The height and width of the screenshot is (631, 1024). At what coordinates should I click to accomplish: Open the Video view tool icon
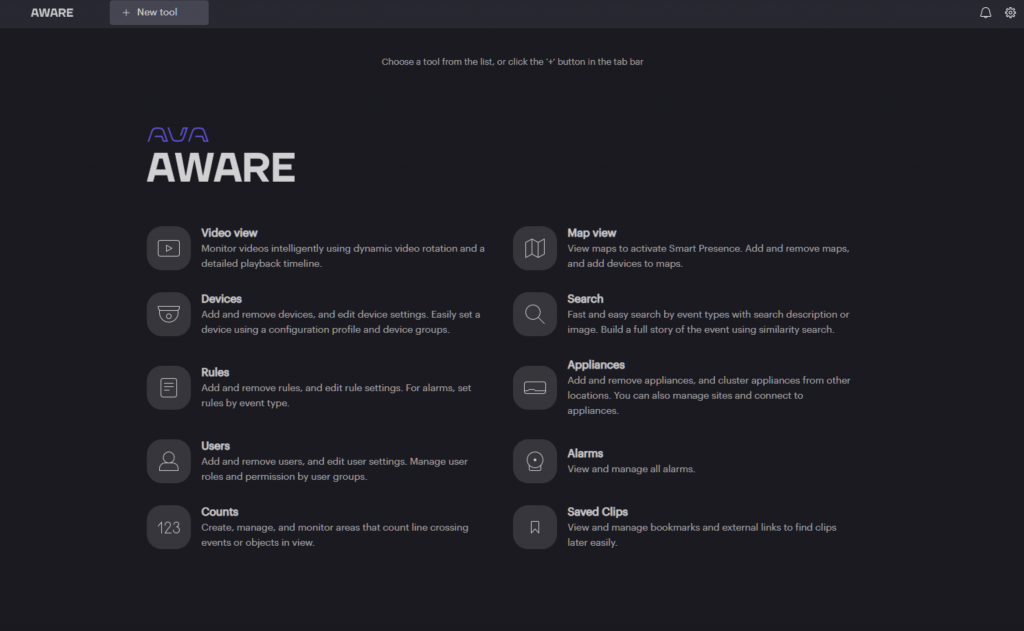point(168,248)
